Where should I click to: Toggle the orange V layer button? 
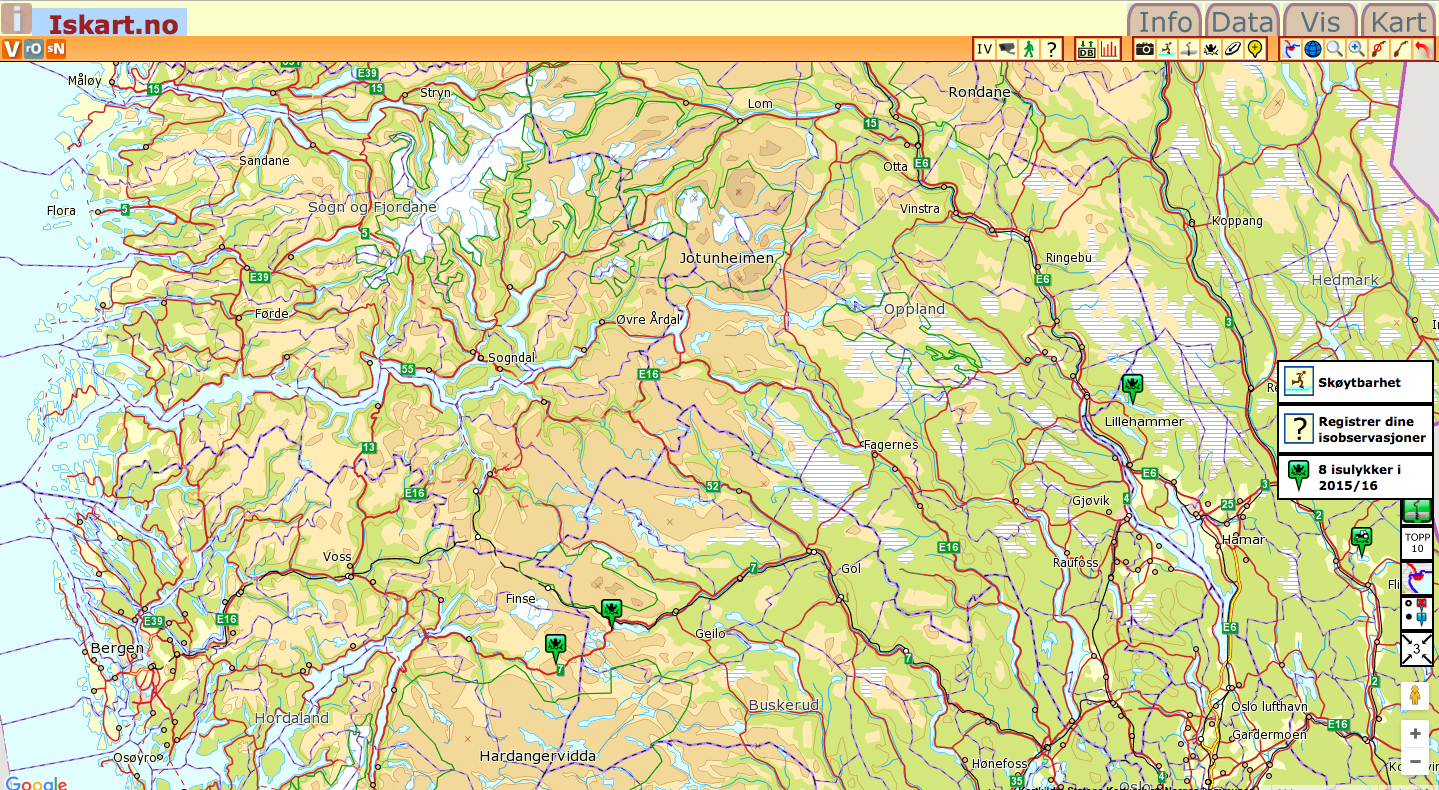point(11,49)
